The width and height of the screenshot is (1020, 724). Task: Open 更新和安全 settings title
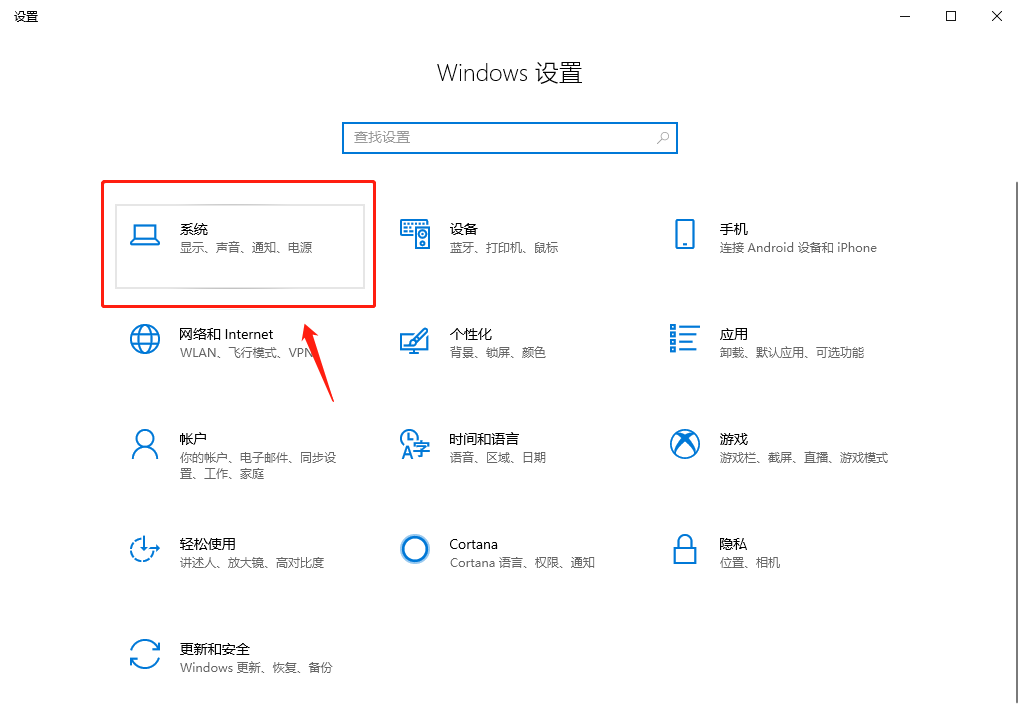(215, 649)
